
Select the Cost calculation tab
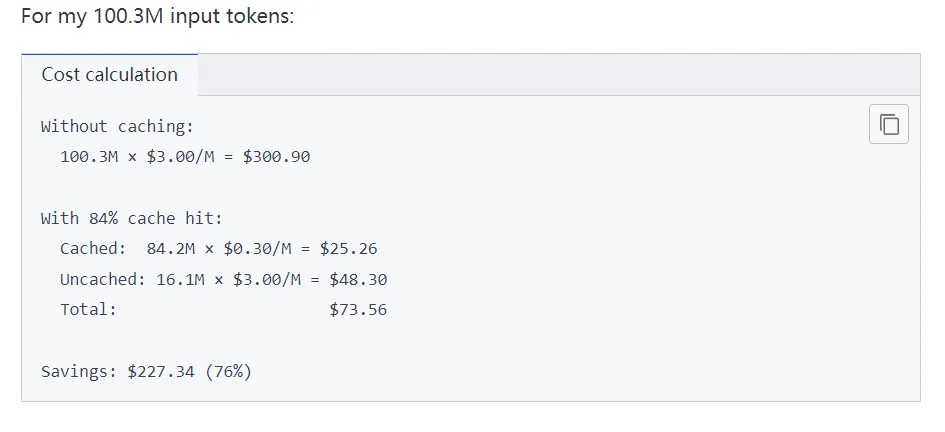pos(110,75)
